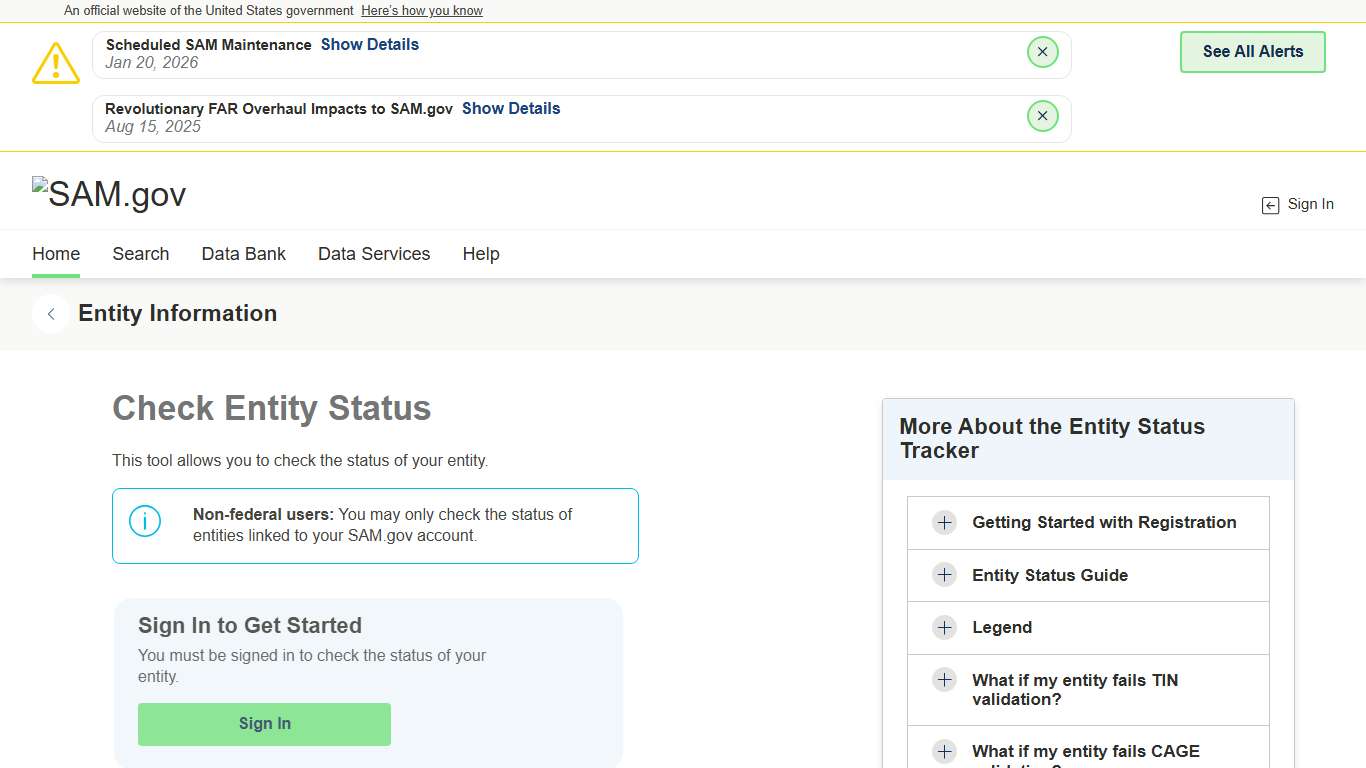The width and height of the screenshot is (1366, 768).
Task: Show Details for Scheduled SAM Maintenance
Action: 369,44
